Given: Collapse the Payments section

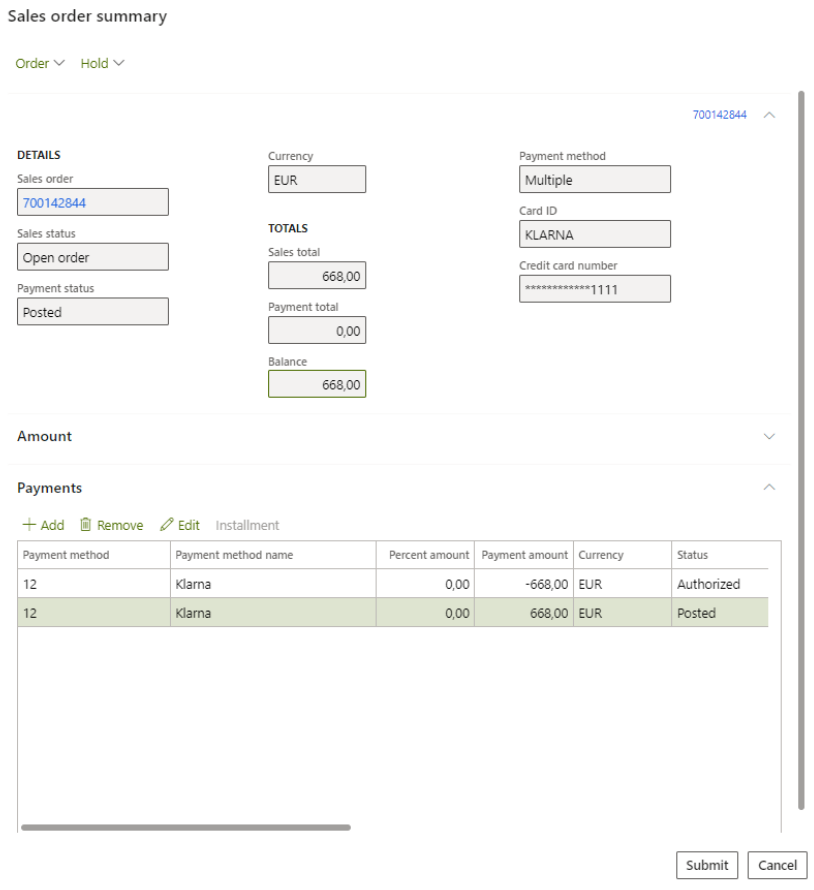Looking at the screenshot, I should 769,488.
